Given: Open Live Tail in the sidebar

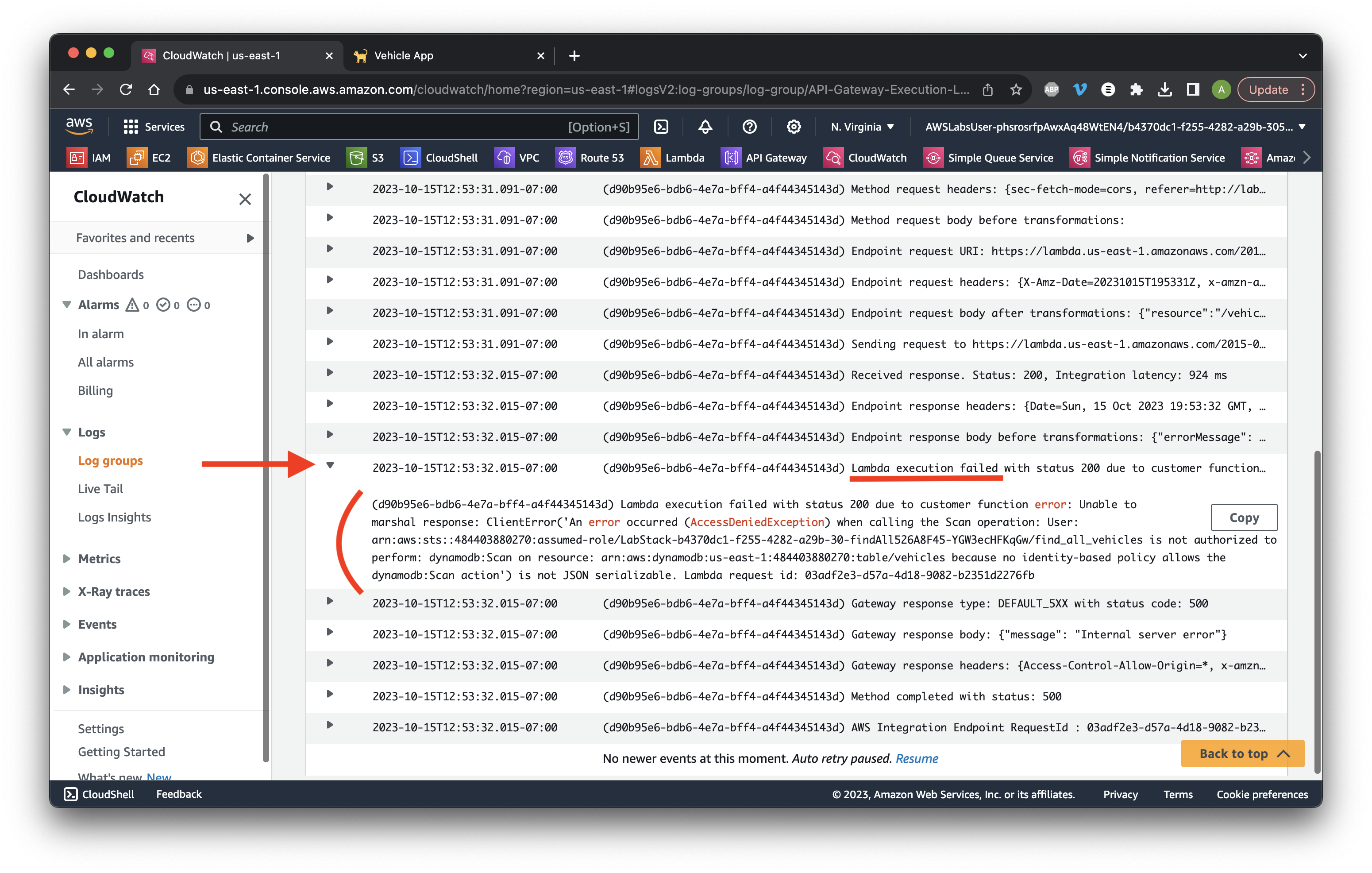Looking at the screenshot, I should pos(100,489).
